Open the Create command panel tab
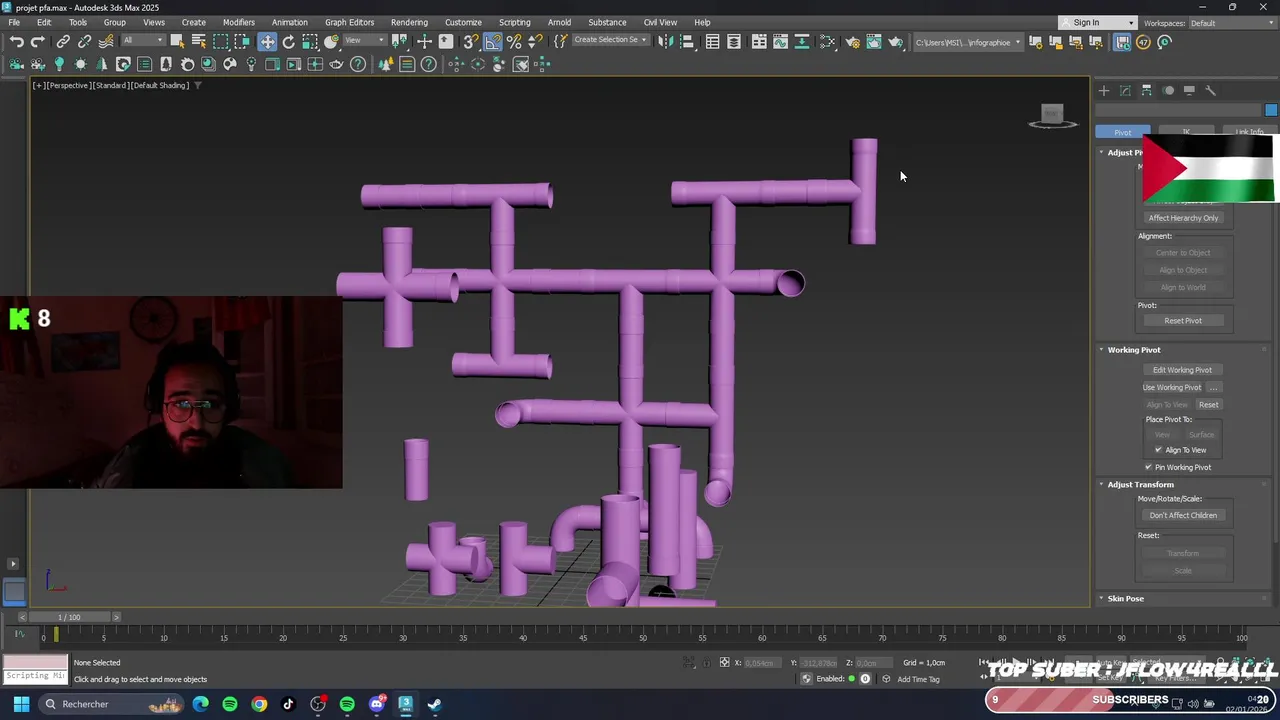Viewport: 1280px width, 720px height. (x=1104, y=91)
